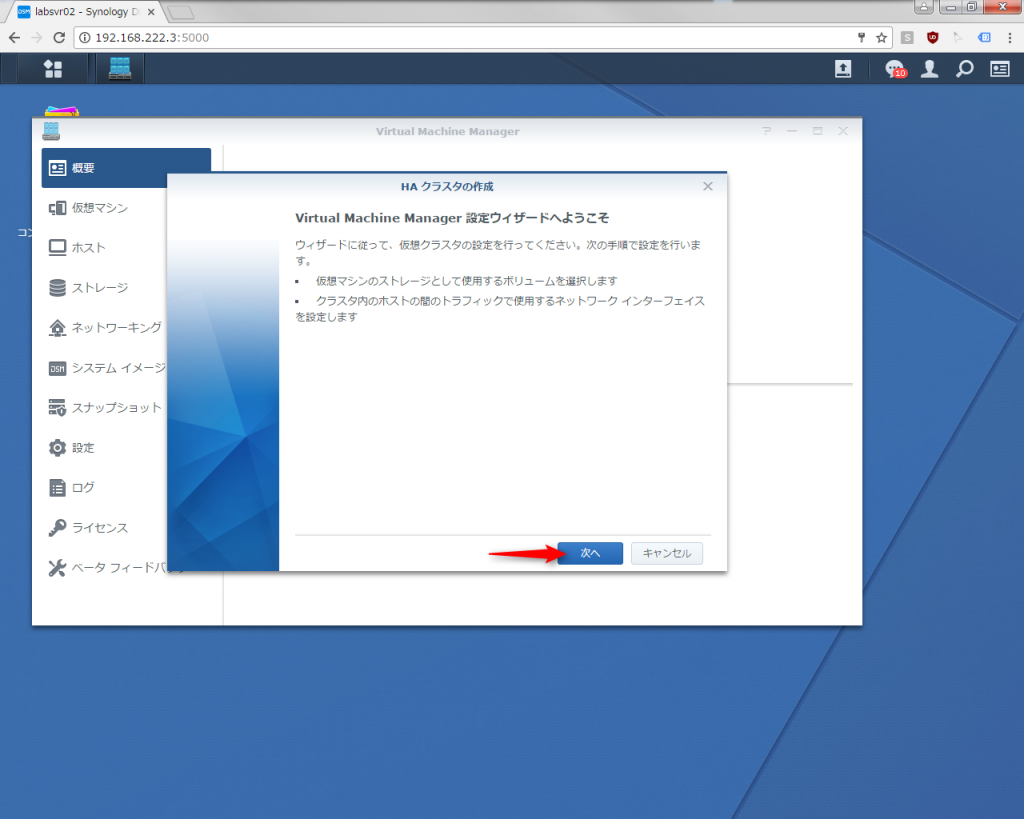Click the Chrome profile button in title bar

click(x=924, y=7)
